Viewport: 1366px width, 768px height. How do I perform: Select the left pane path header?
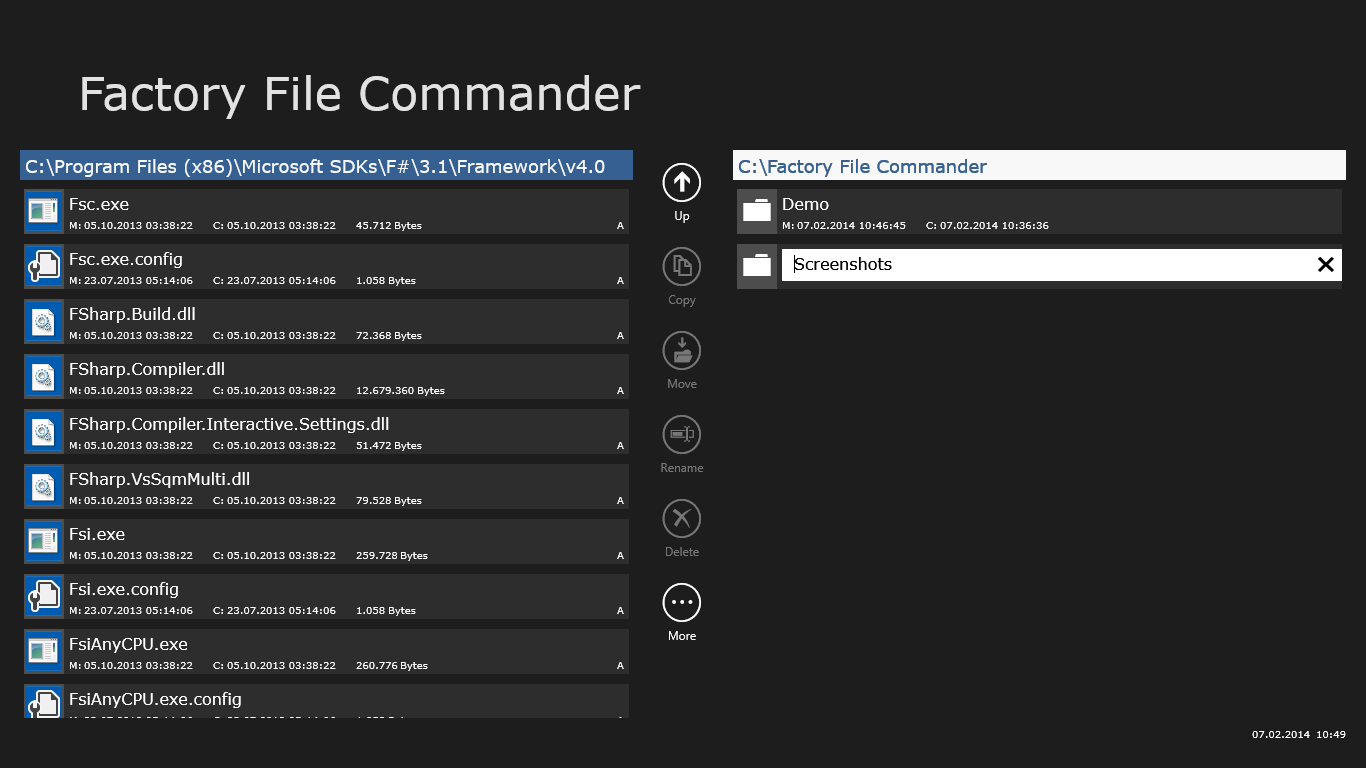[x=326, y=166]
